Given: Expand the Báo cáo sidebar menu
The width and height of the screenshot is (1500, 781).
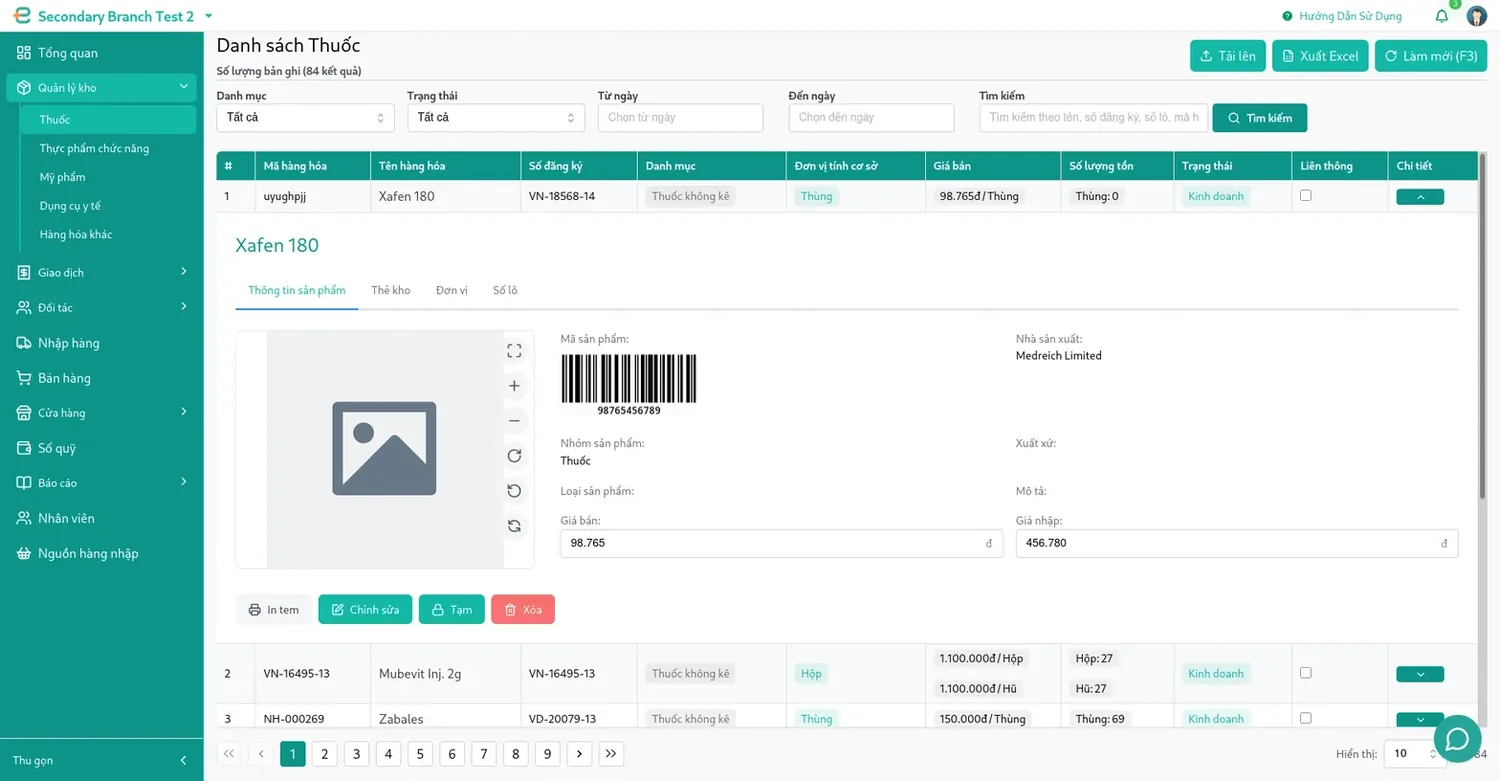Looking at the screenshot, I should 101,482.
